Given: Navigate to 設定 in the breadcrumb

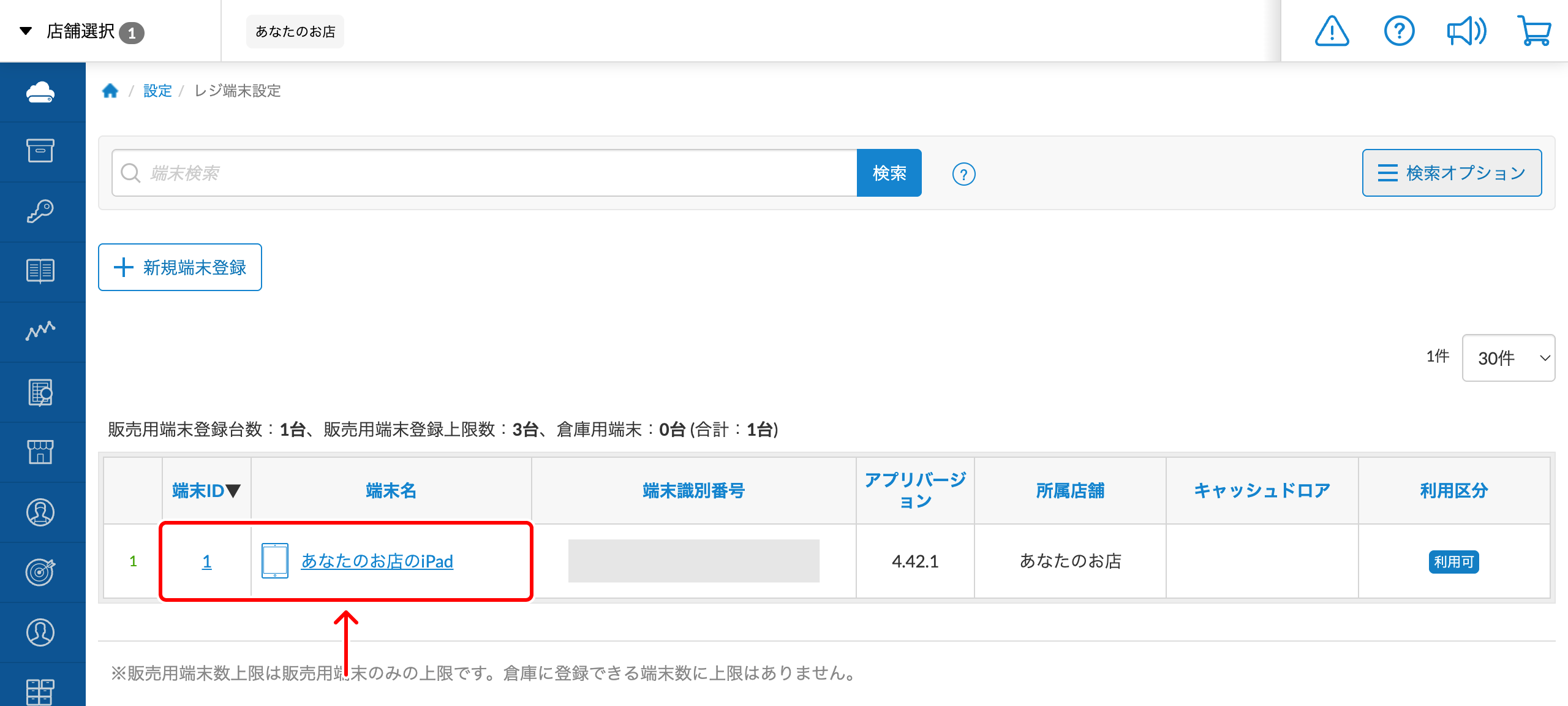Looking at the screenshot, I should pyautogui.click(x=157, y=91).
